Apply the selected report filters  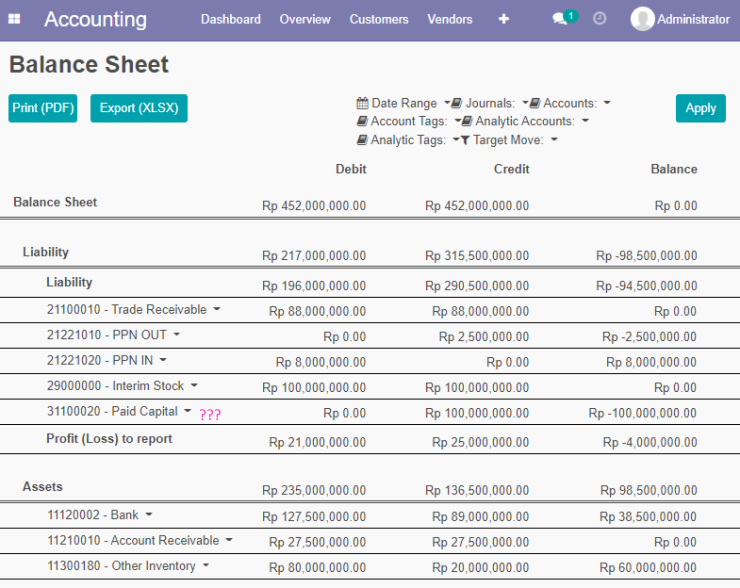pyautogui.click(x=700, y=108)
